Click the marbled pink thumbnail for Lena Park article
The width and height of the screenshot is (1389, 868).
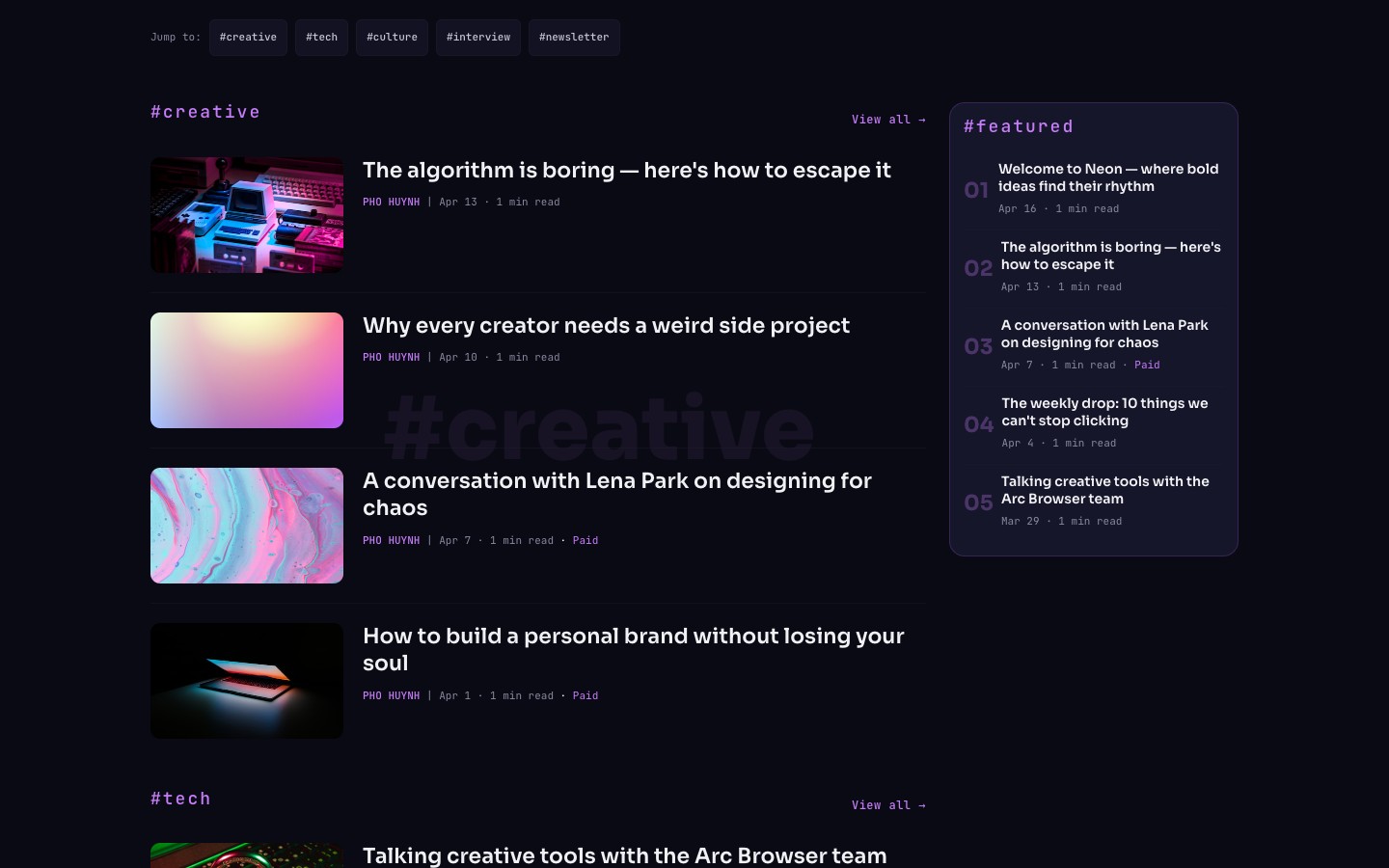point(247,526)
